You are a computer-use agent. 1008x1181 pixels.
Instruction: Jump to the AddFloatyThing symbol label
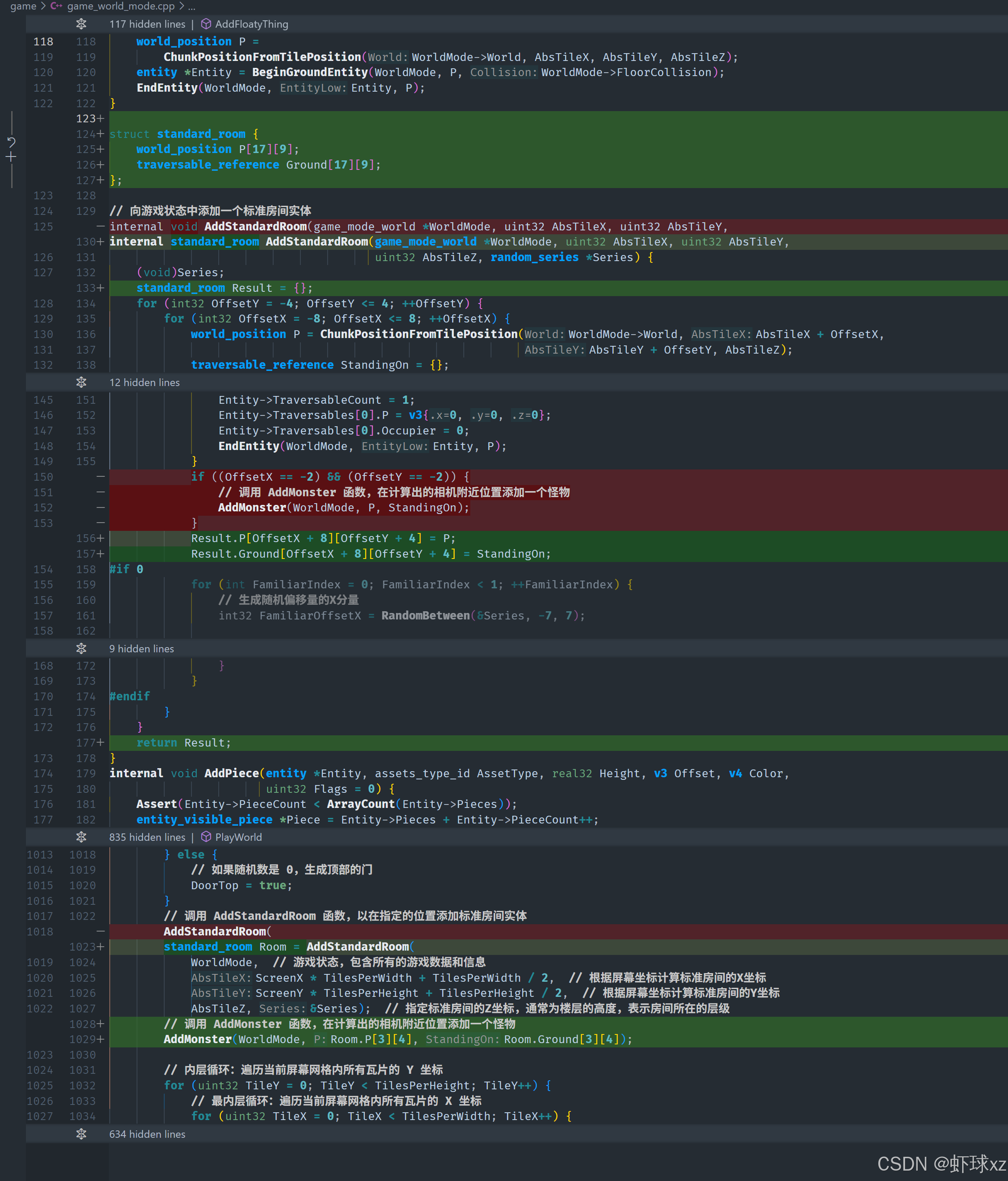click(251, 24)
